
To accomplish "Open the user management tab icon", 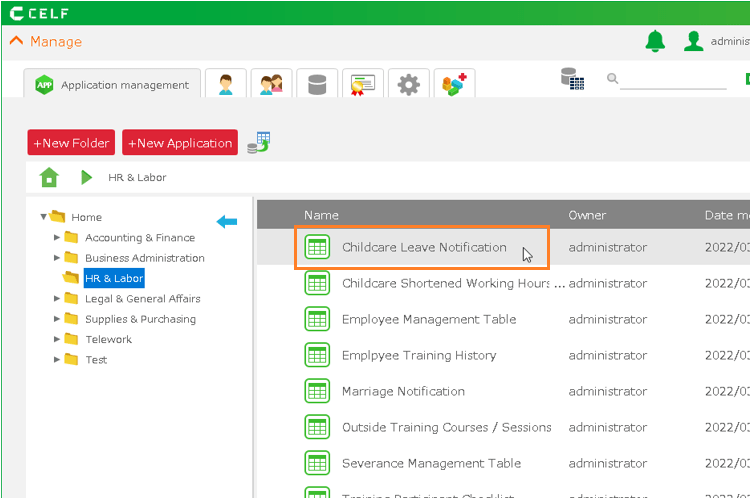I will (226, 85).
